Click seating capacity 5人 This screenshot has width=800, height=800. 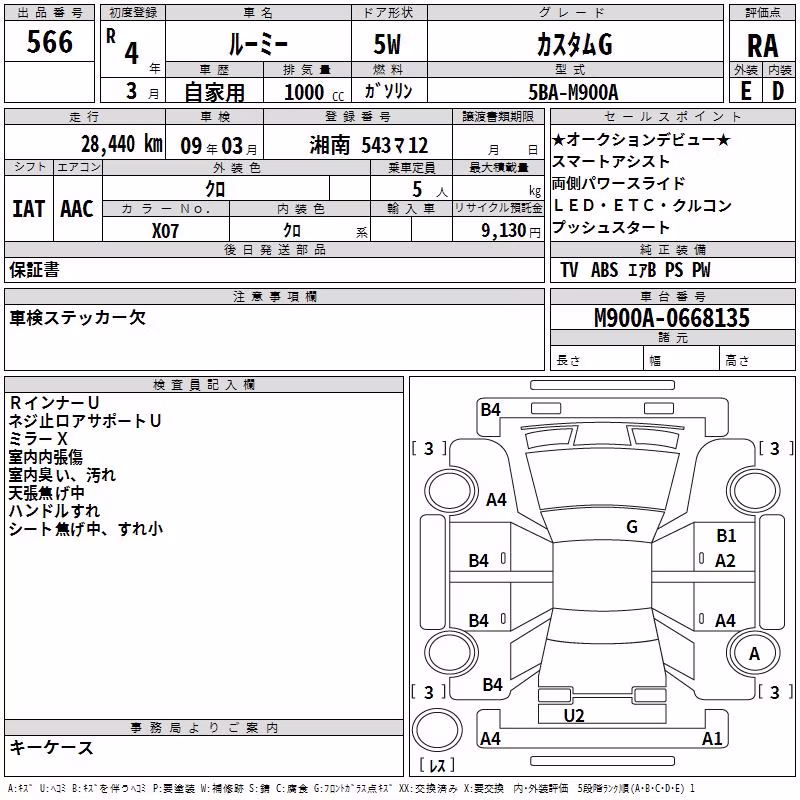429,190
